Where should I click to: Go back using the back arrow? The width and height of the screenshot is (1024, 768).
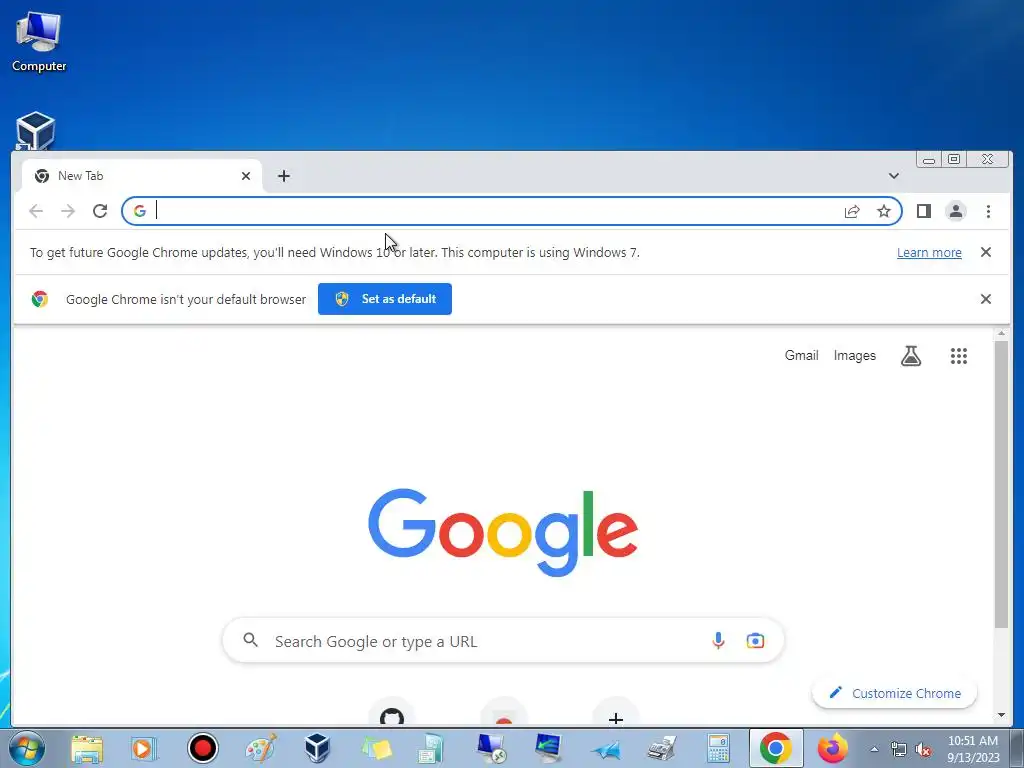(x=36, y=211)
